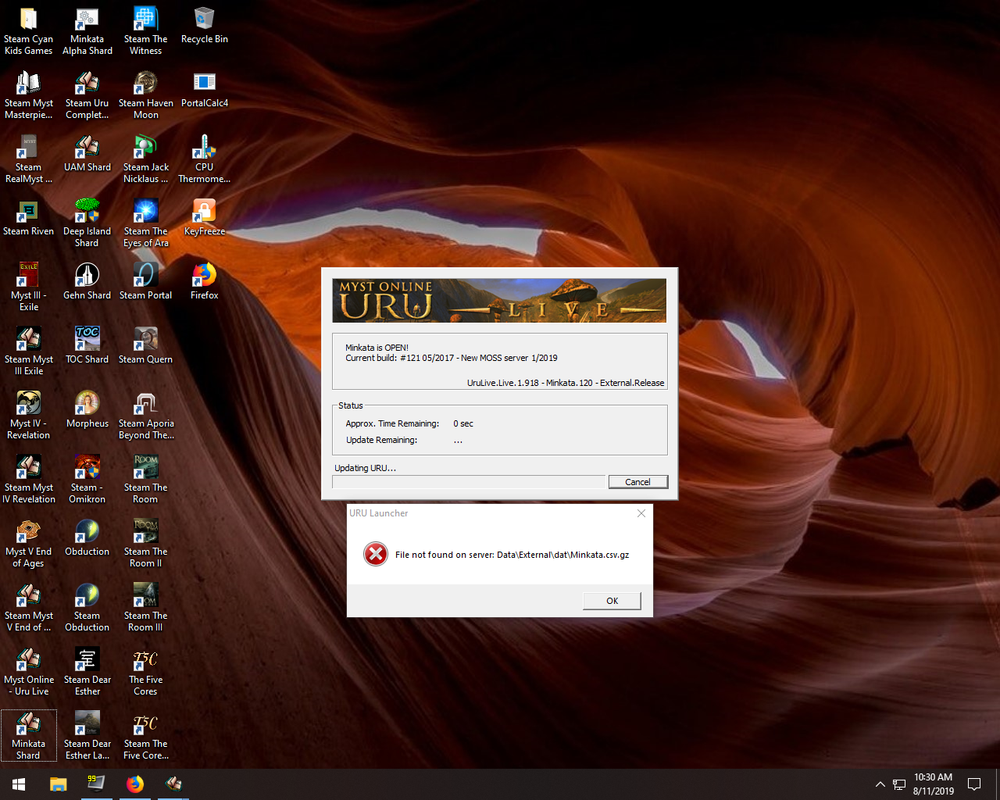Select the Myst V End of Ages icon
1000x800 pixels.
(28, 544)
